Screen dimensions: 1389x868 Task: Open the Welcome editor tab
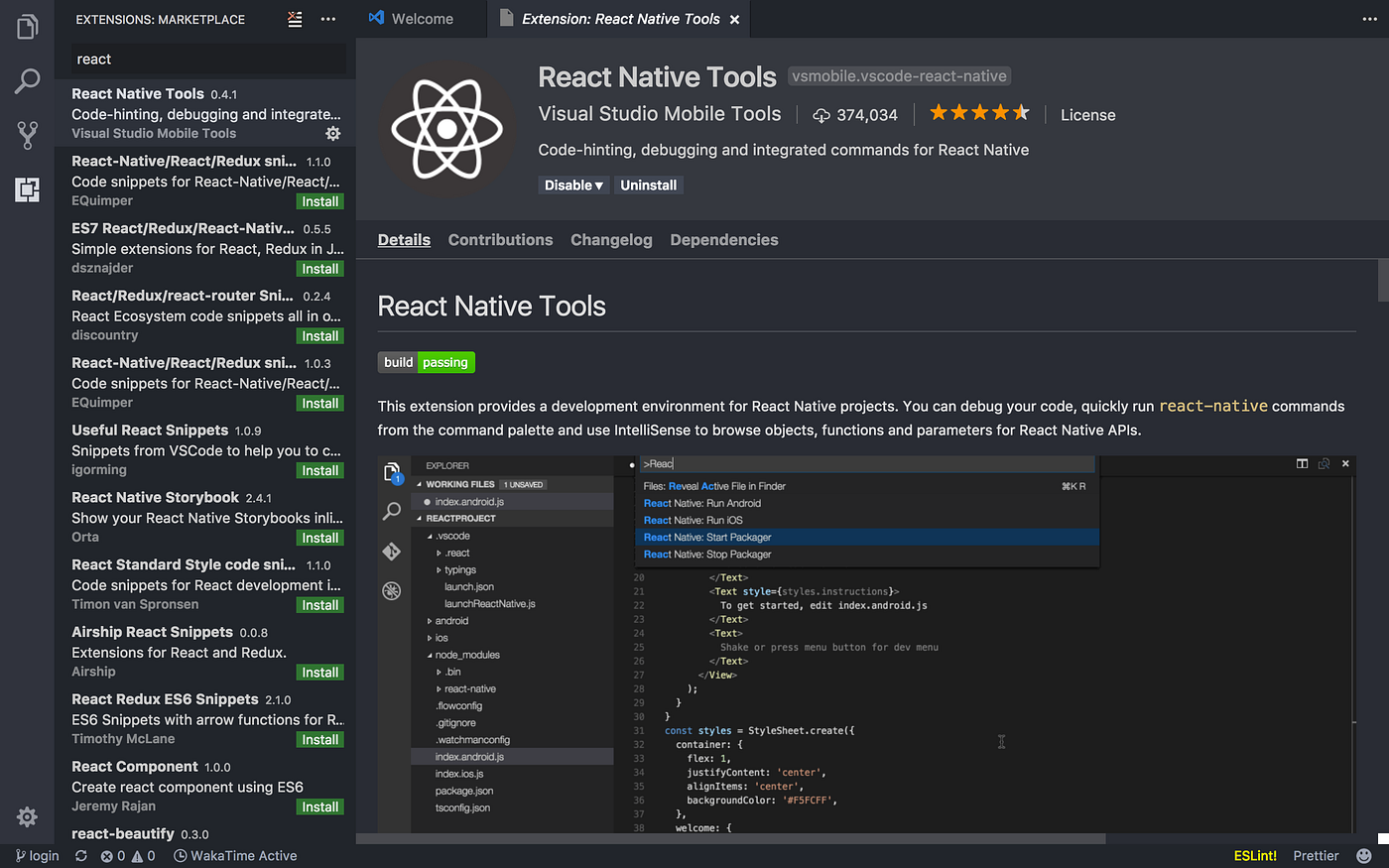click(x=412, y=19)
